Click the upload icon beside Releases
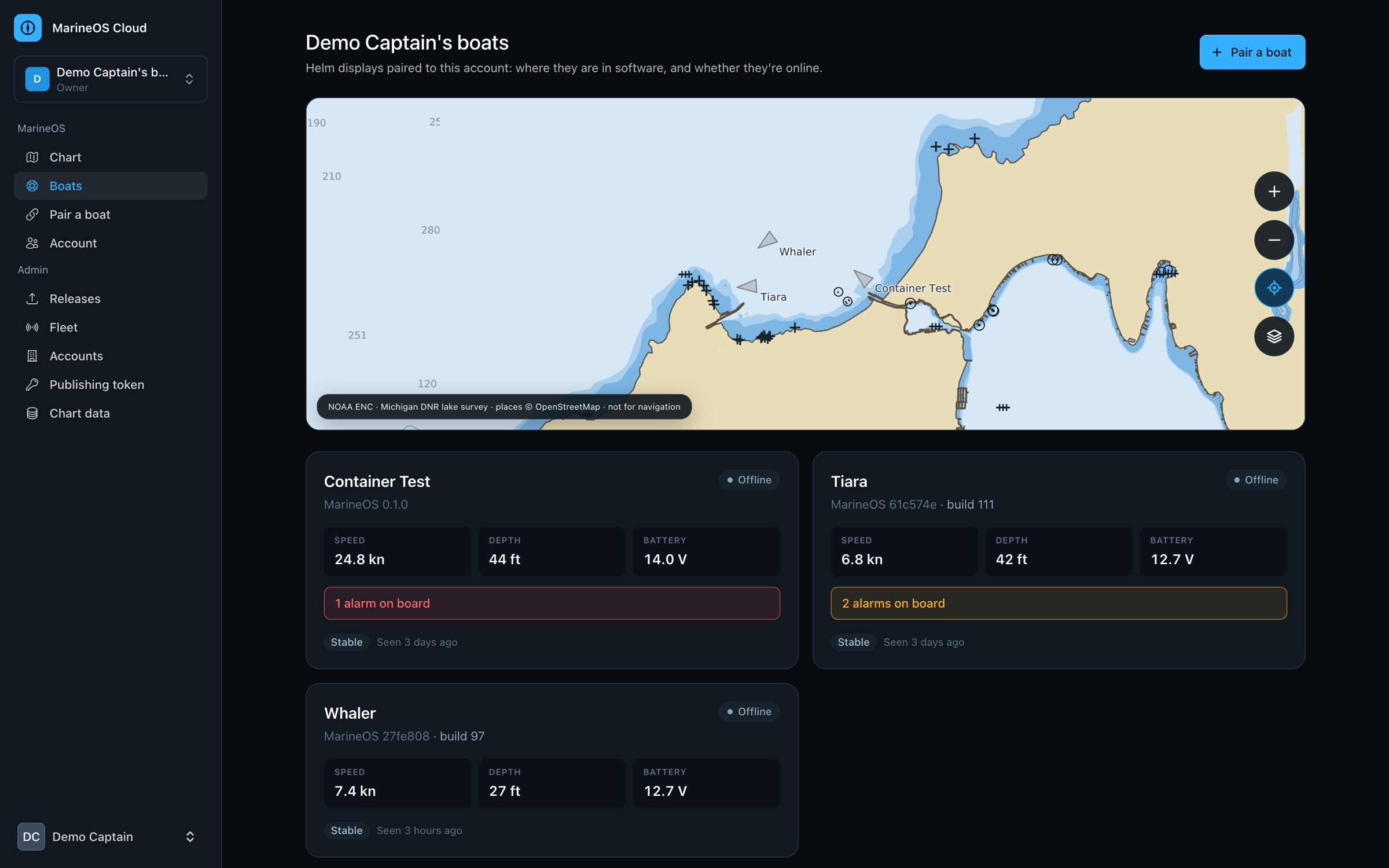Image resolution: width=1389 pixels, height=868 pixels. (32, 299)
